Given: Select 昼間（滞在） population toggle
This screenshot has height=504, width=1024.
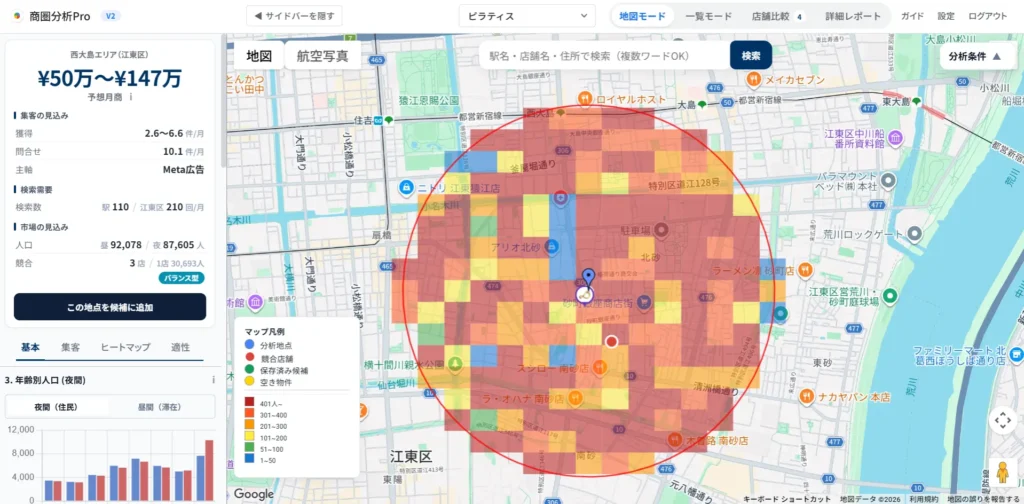Looking at the screenshot, I should [x=161, y=407].
